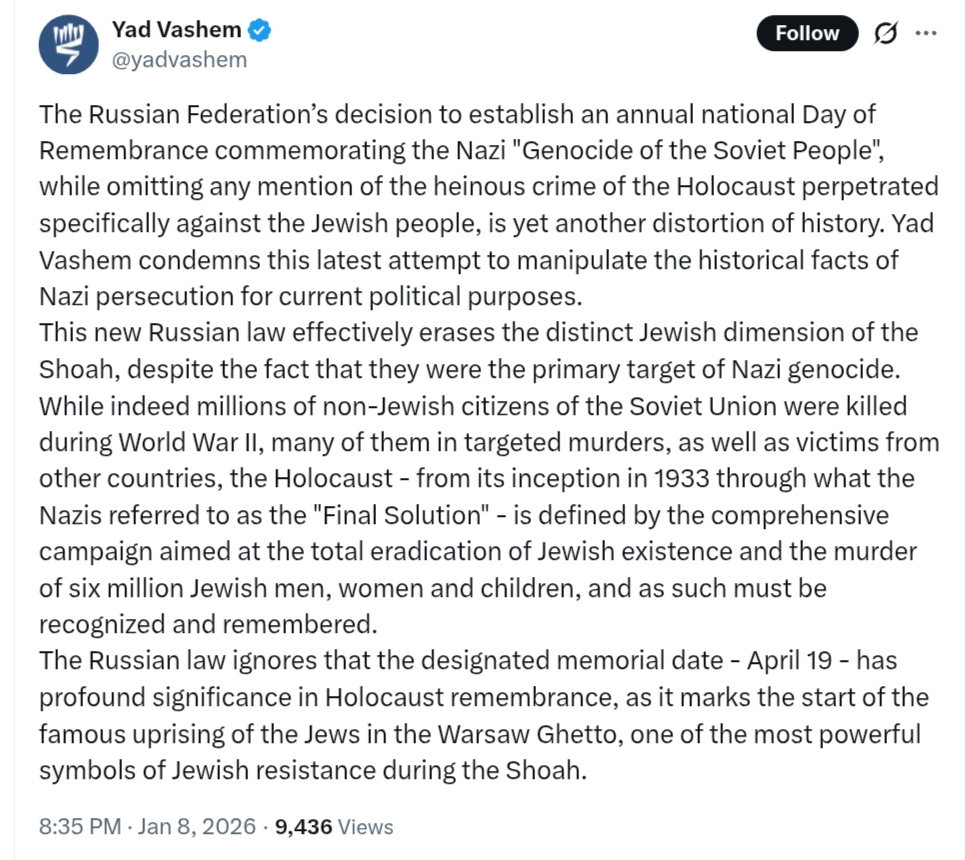The height and width of the screenshot is (860, 965).
Task: Click the @yadvashem handle
Action: (x=179, y=60)
